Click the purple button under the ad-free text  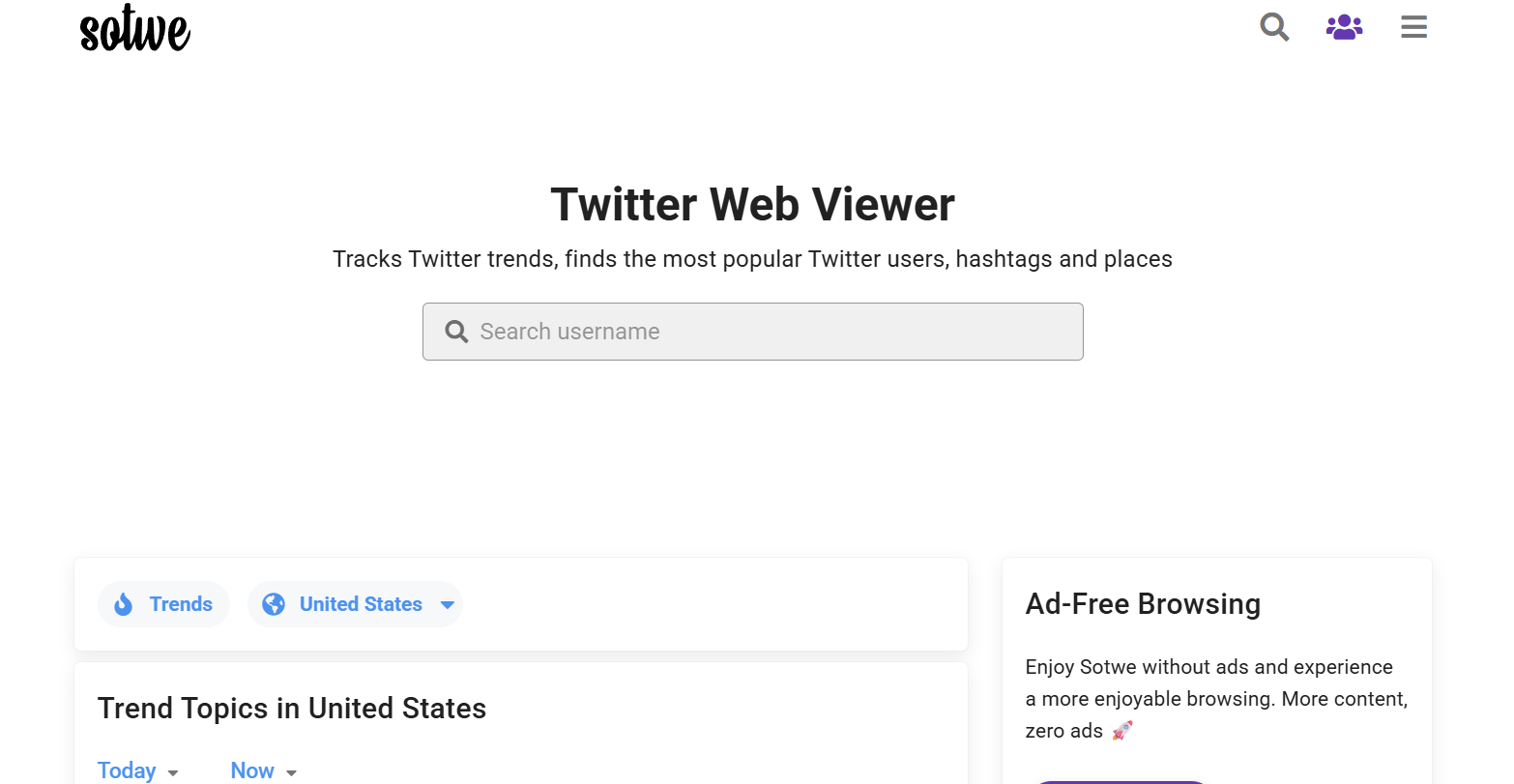coord(1120,781)
